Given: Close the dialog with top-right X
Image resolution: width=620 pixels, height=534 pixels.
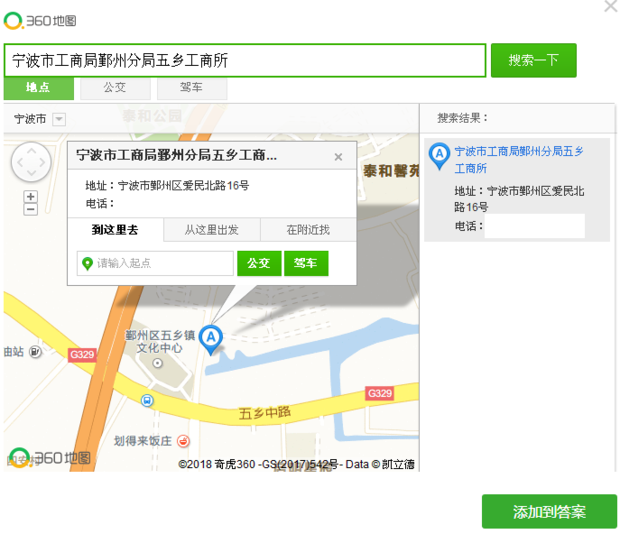Looking at the screenshot, I should pos(611,6).
